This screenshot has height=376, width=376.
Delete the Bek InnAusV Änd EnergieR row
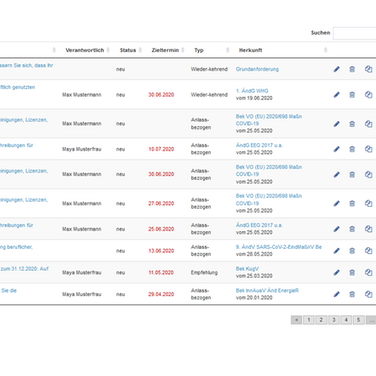(x=352, y=294)
